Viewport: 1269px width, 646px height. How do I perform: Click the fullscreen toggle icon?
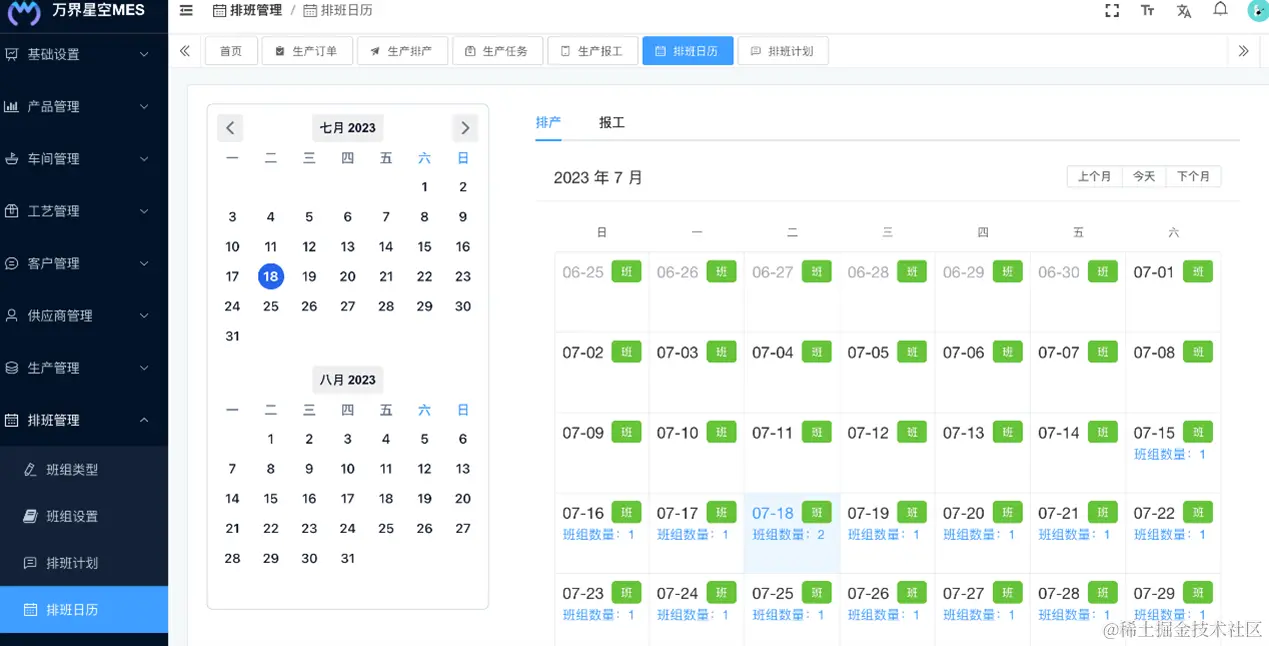click(x=1111, y=11)
